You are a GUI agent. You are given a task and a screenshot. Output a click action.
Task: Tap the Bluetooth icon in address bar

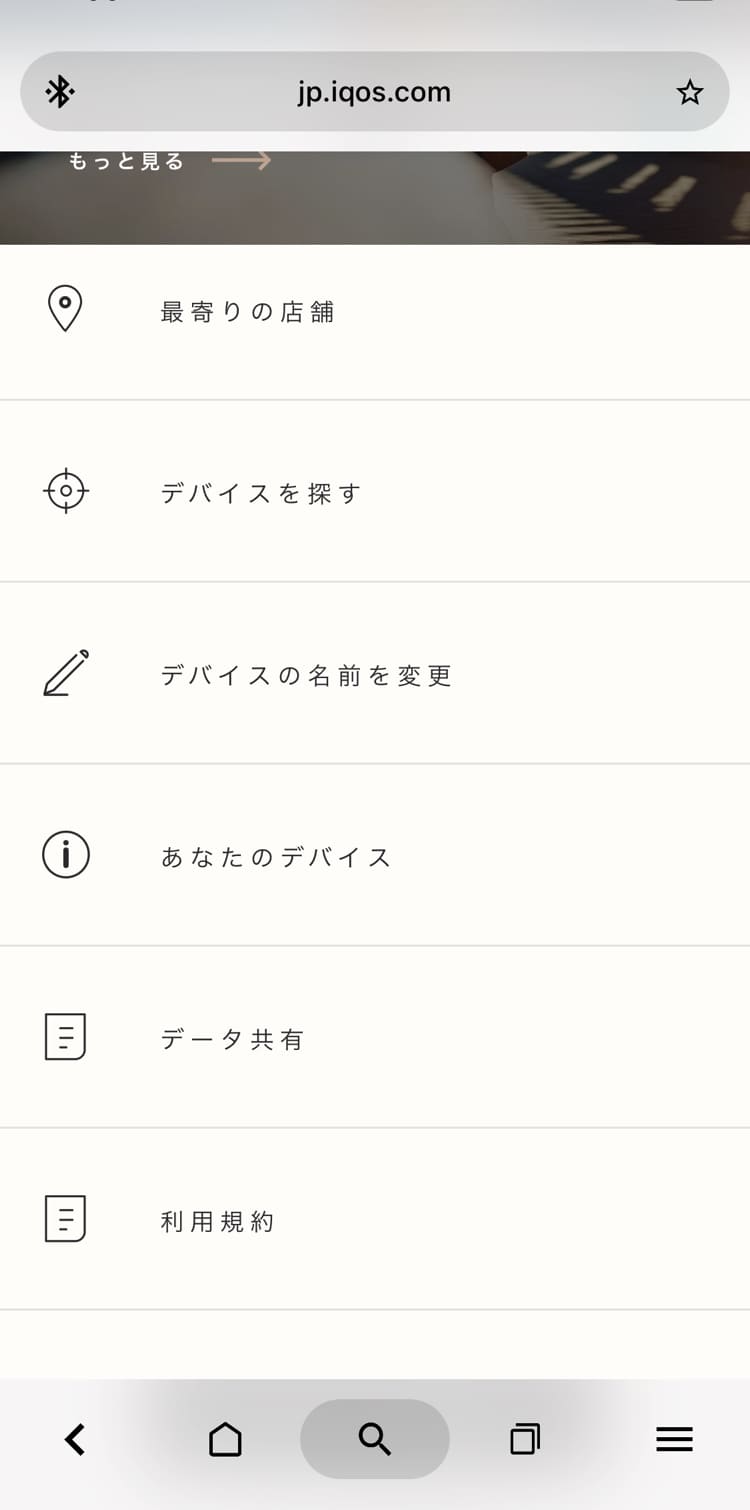[60, 93]
